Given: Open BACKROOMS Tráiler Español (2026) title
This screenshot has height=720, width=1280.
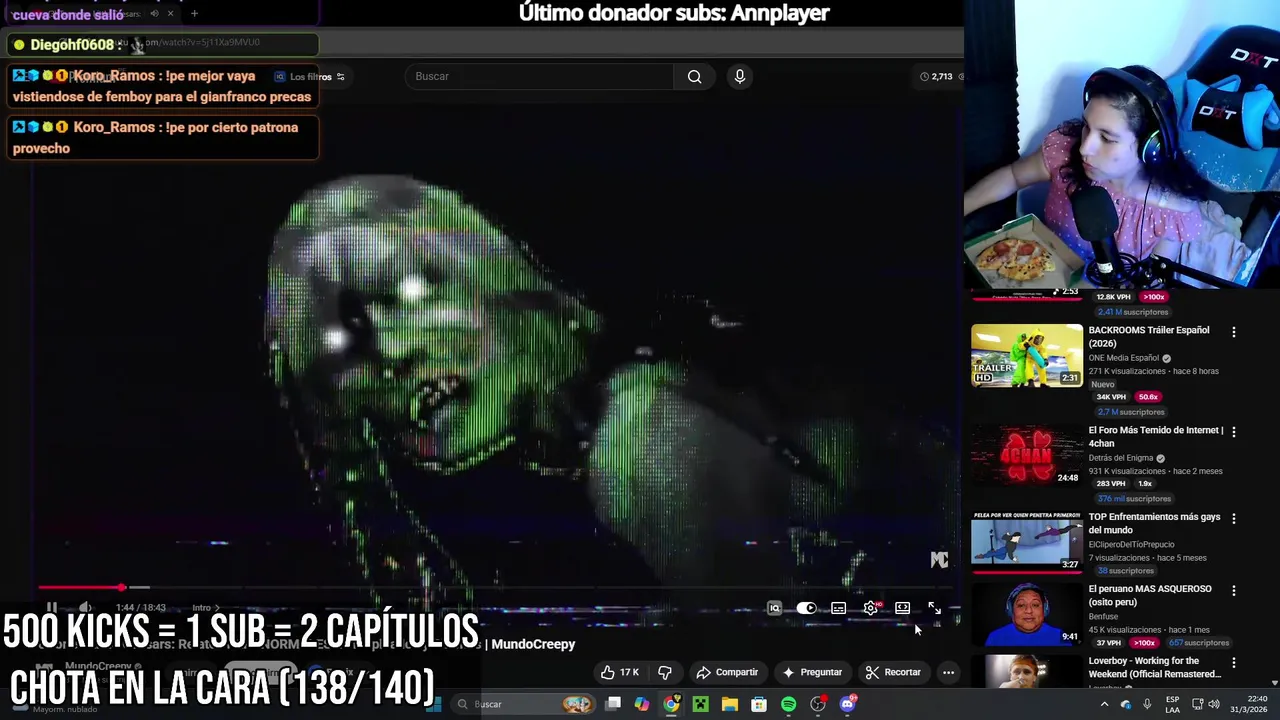Looking at the screenshot, I should pos(1149,336).
